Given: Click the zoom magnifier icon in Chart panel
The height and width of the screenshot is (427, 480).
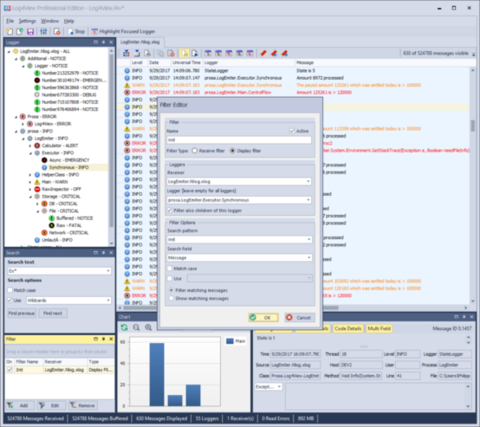Looking at the screenshot, I should click(x=136, y=327).
